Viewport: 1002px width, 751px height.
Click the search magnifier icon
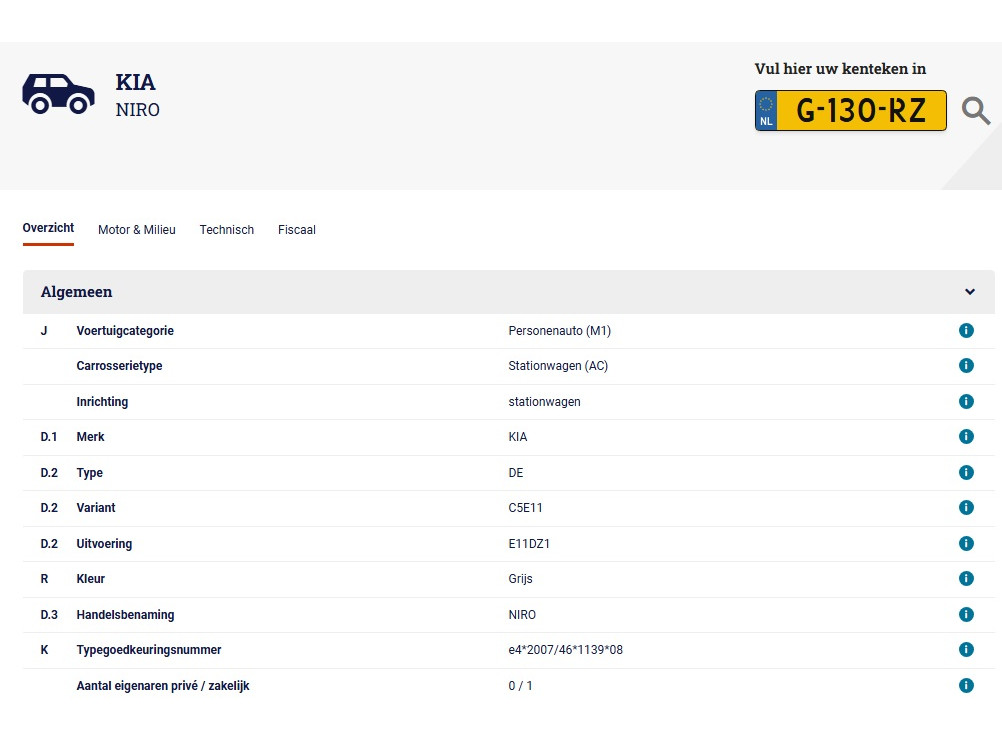(x=976, y=111)
